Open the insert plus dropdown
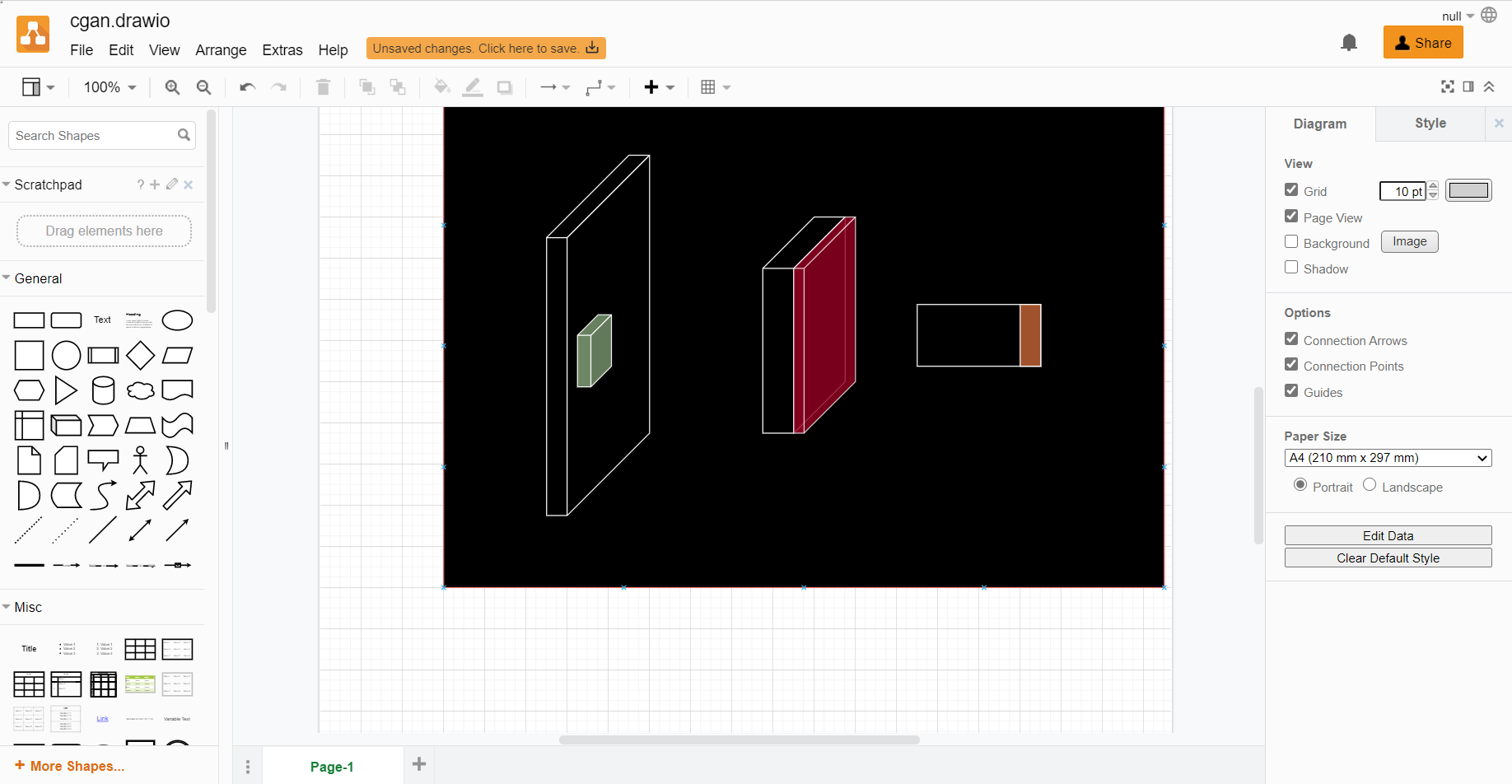This screenshot has height=784, width=1512. pos(659,87)
